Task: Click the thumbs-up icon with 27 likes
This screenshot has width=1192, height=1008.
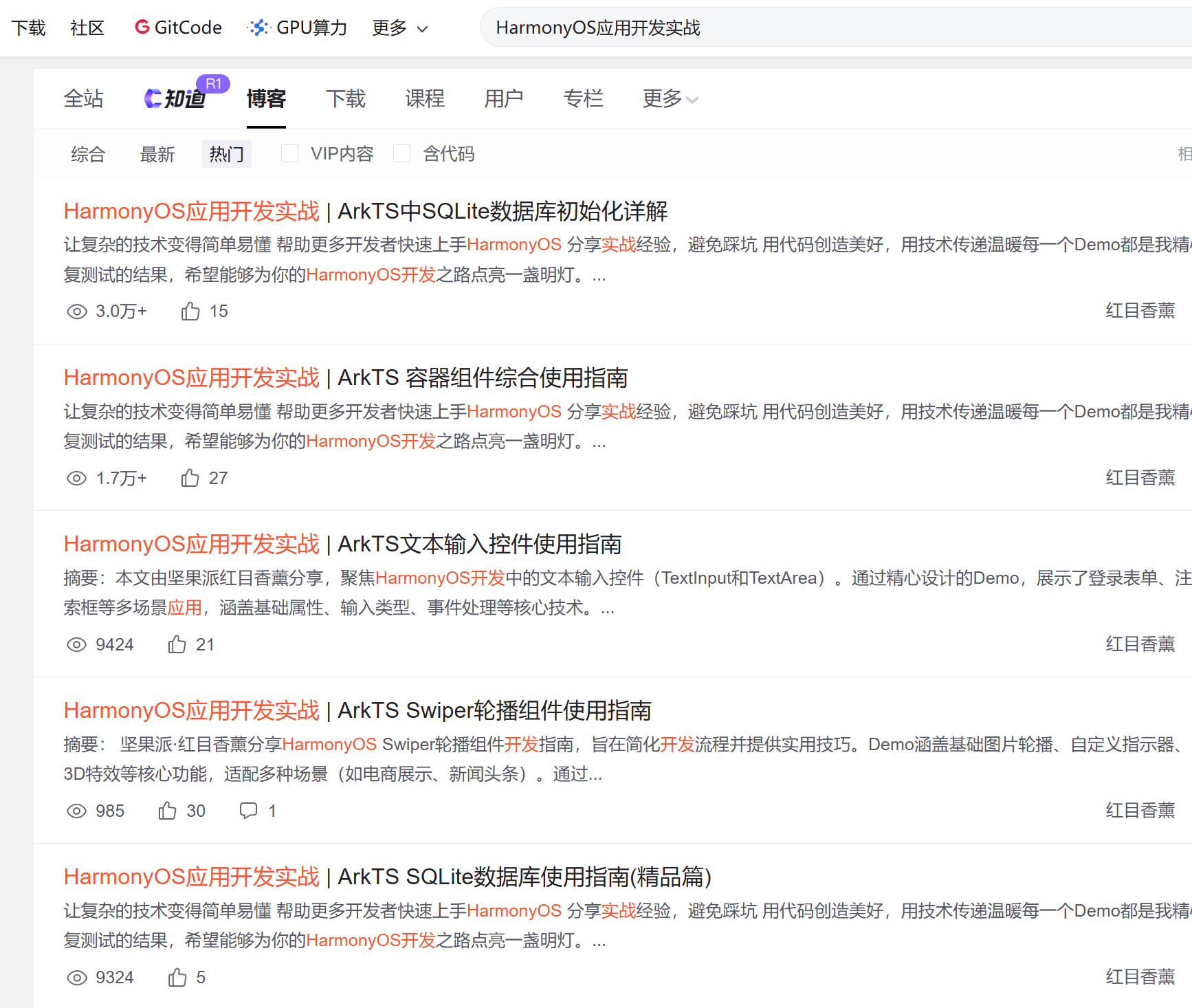Action: pos(190,477)
